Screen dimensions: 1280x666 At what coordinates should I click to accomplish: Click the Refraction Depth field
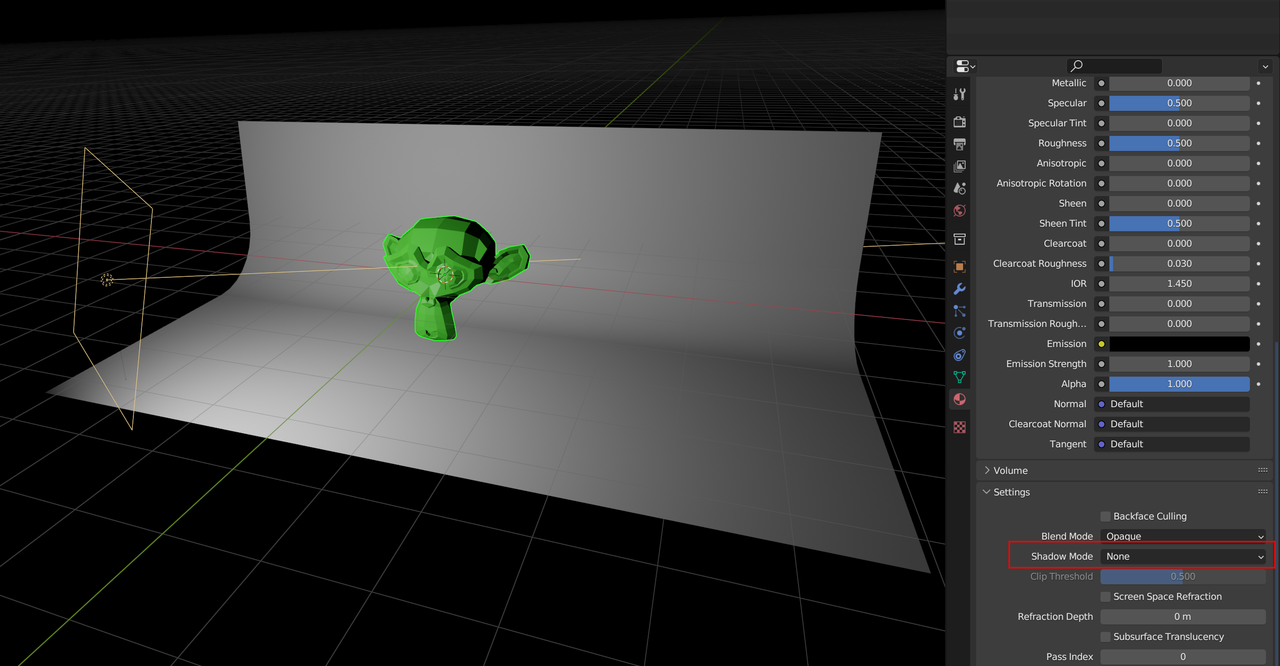click(x=1184, y=616)
